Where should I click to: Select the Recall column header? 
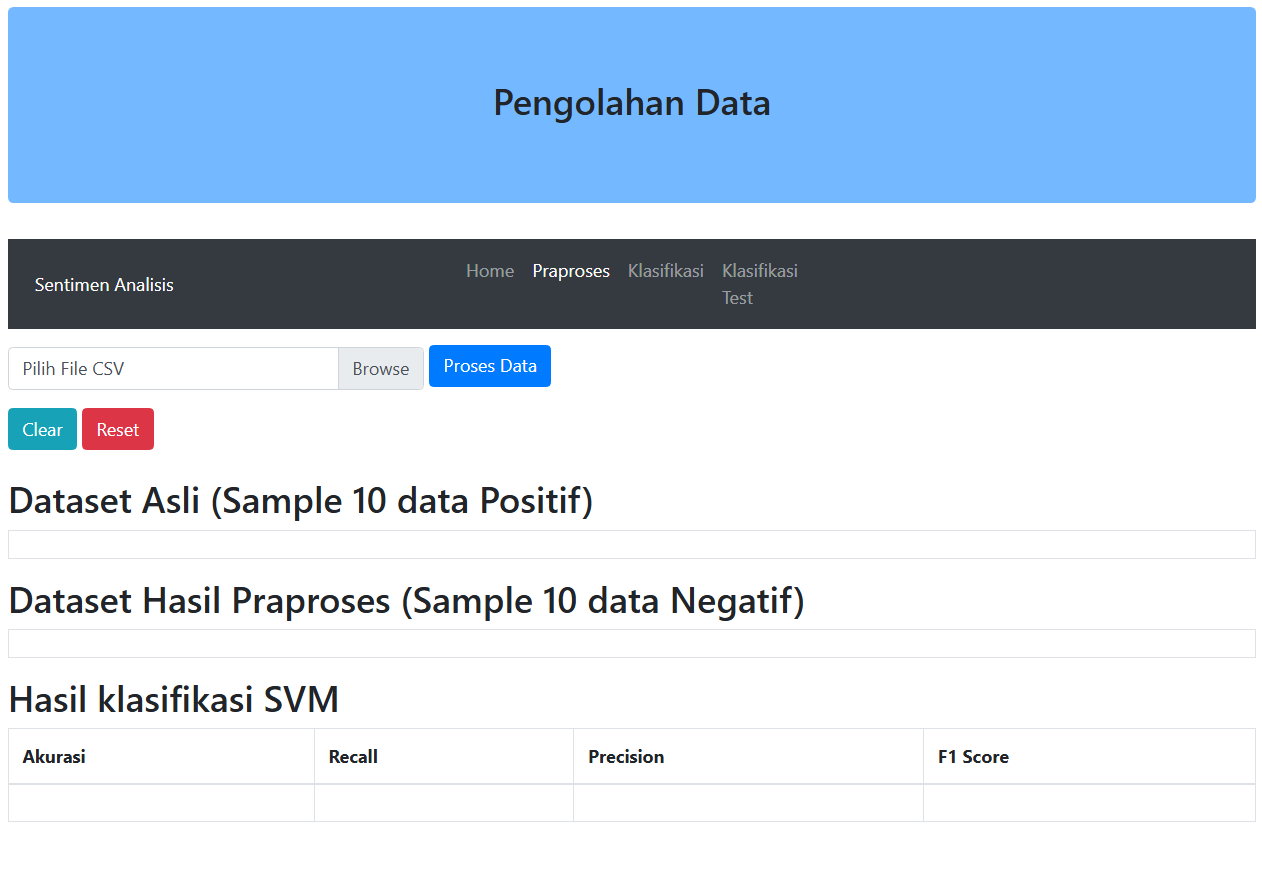[x=353, y=757]
